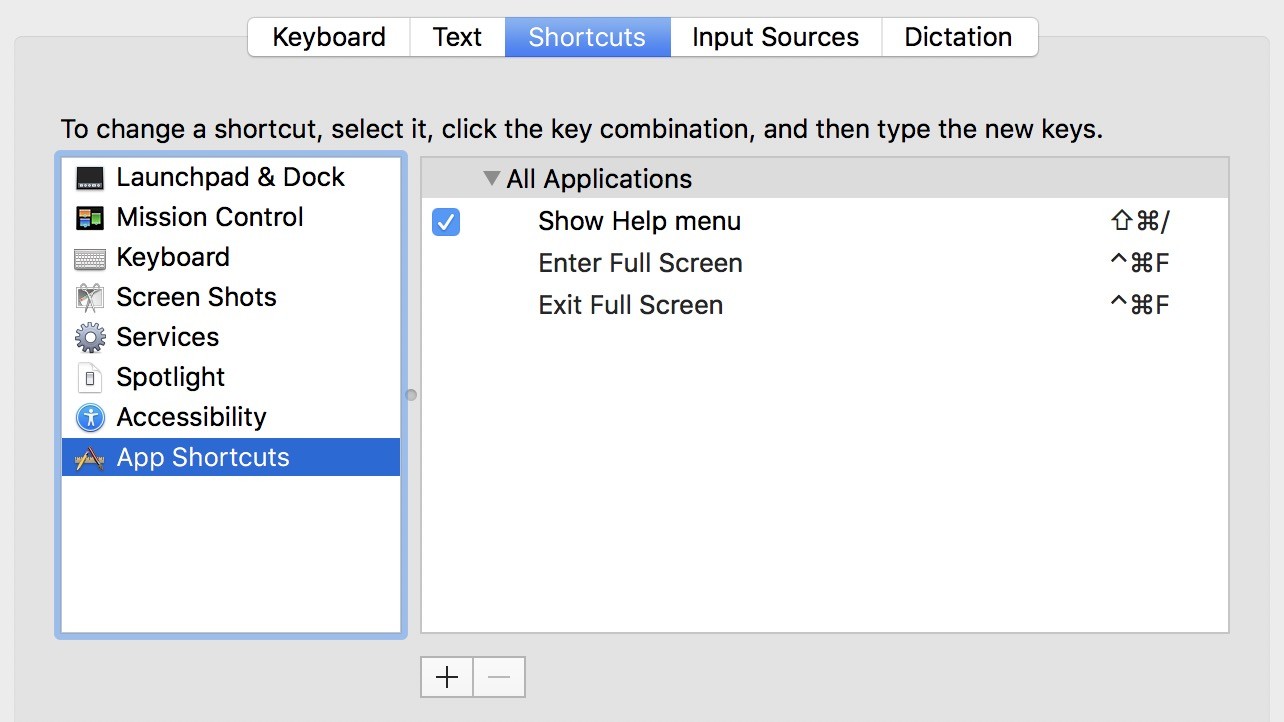
Task: Choose the Keyboard category icon
Action: [90, 258]
